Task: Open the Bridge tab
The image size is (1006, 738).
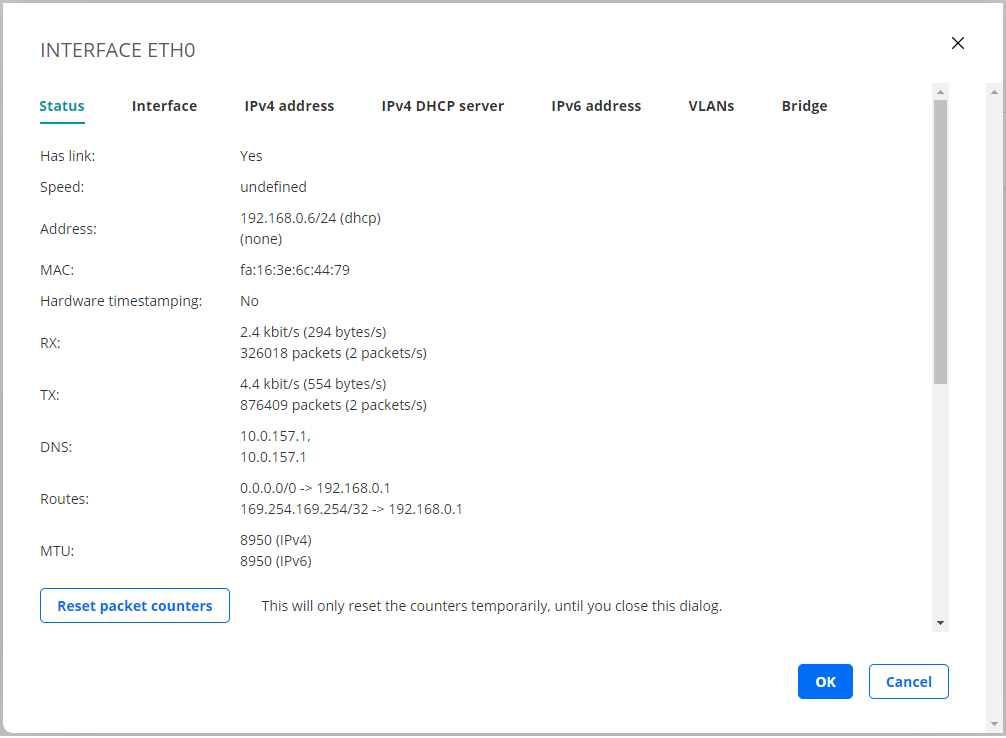Action: click(x=804, y=106)
